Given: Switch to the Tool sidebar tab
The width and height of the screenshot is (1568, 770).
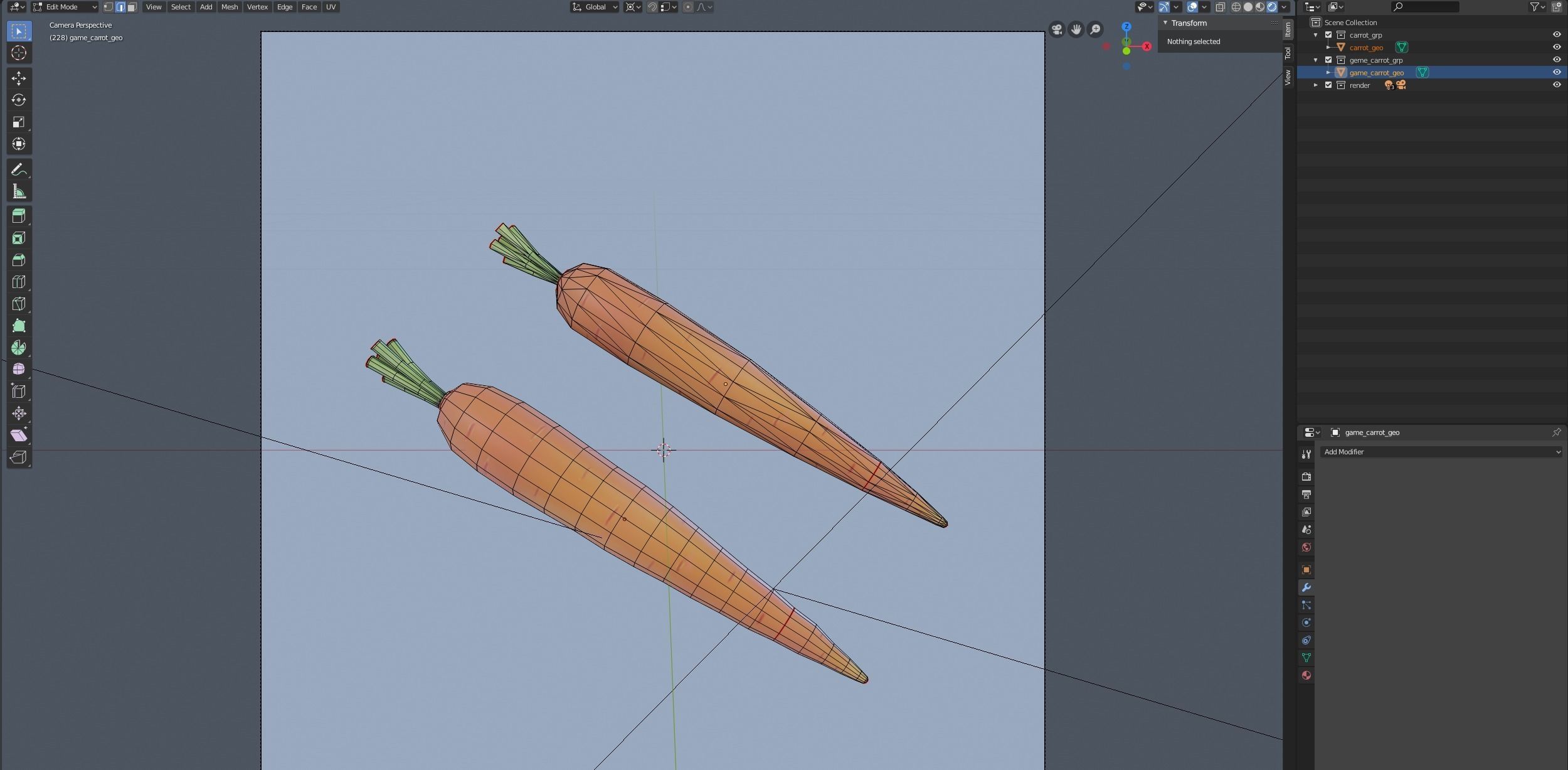Looking at the screenshot, I should click(1288, 53).
